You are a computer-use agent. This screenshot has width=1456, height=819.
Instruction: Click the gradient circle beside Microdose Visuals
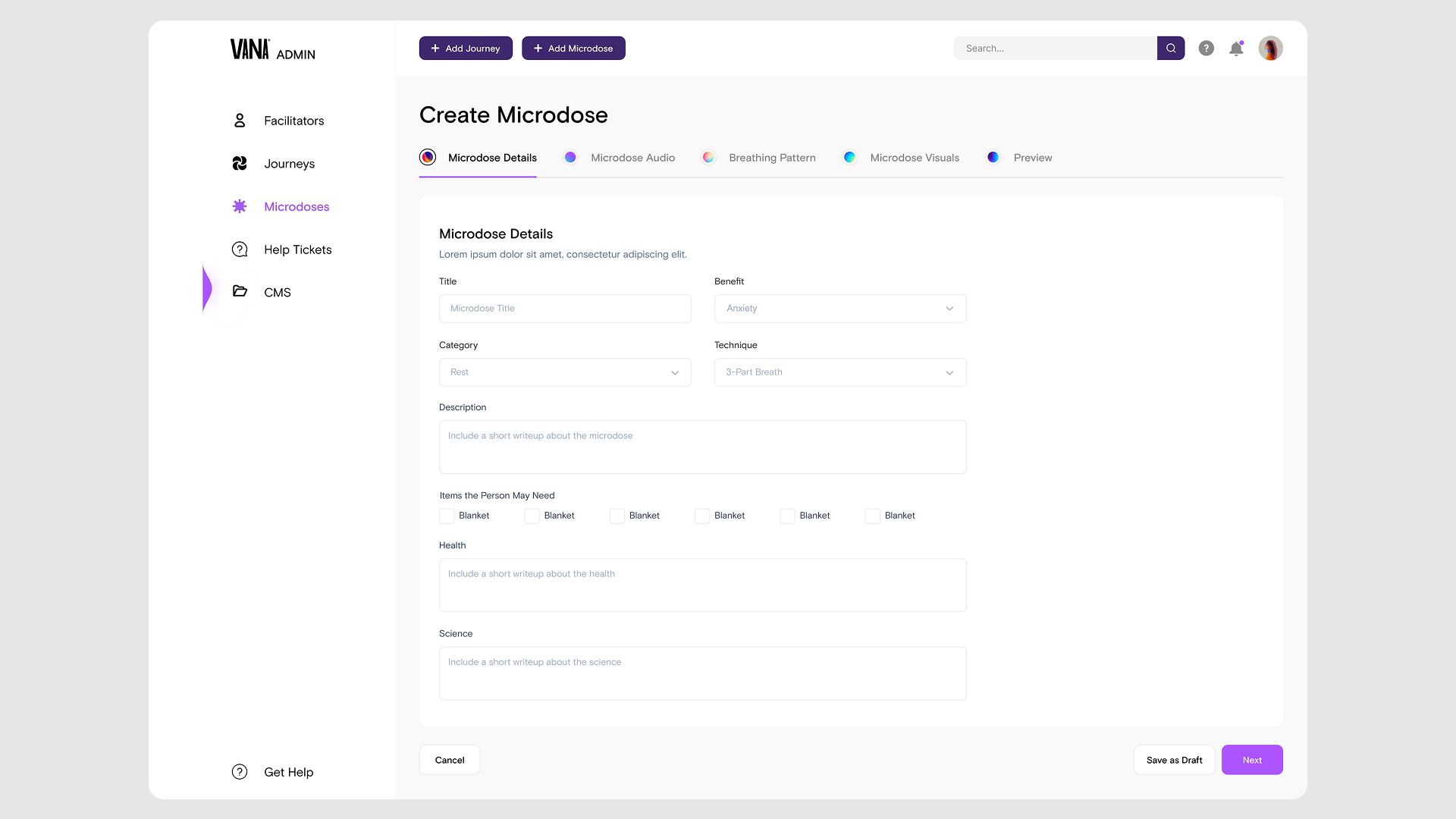pos(849,157)
